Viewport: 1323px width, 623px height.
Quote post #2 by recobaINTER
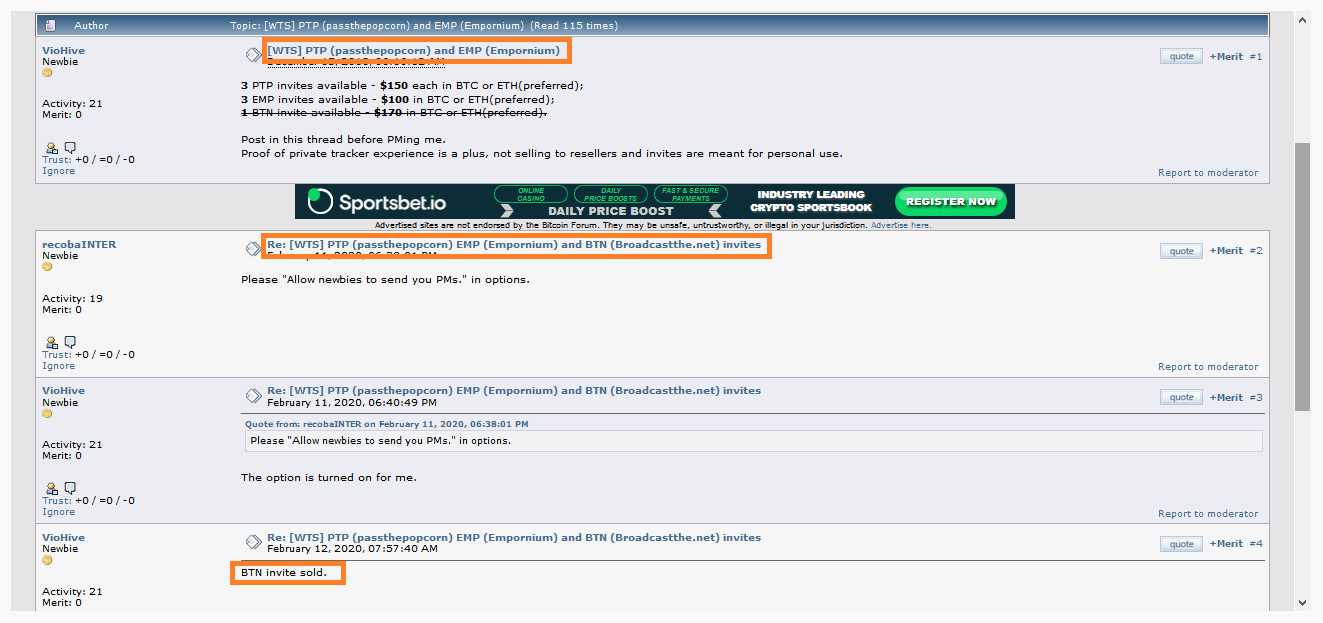pos(1181,251)
